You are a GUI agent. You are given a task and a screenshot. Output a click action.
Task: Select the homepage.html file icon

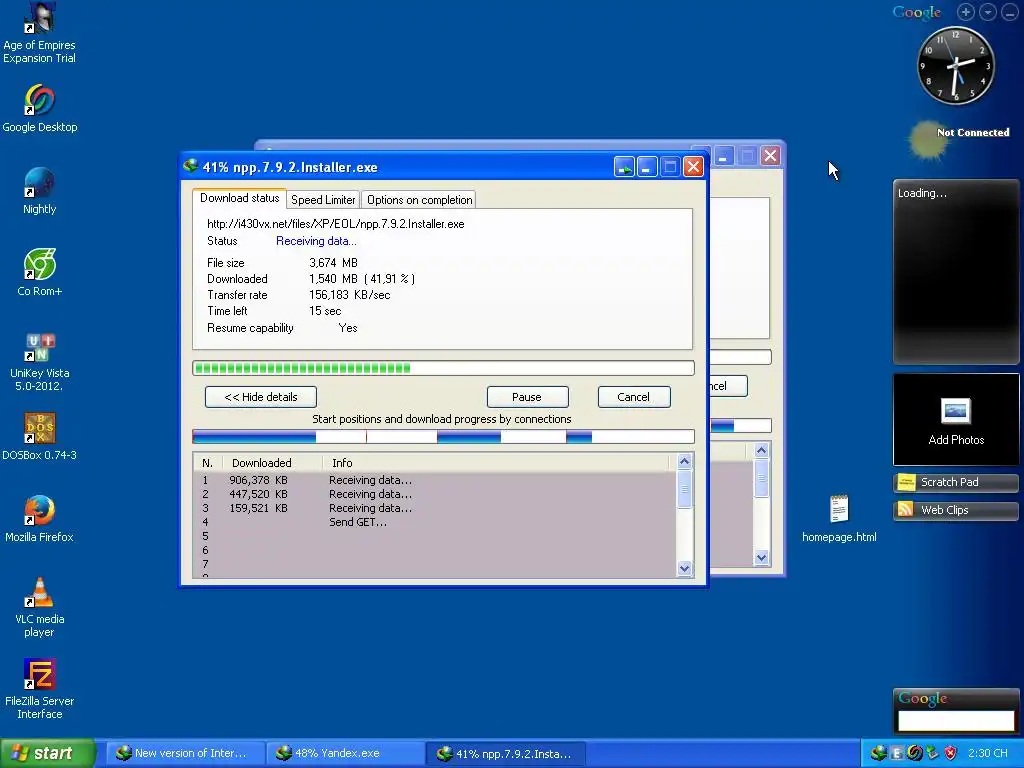click(839, 509)
